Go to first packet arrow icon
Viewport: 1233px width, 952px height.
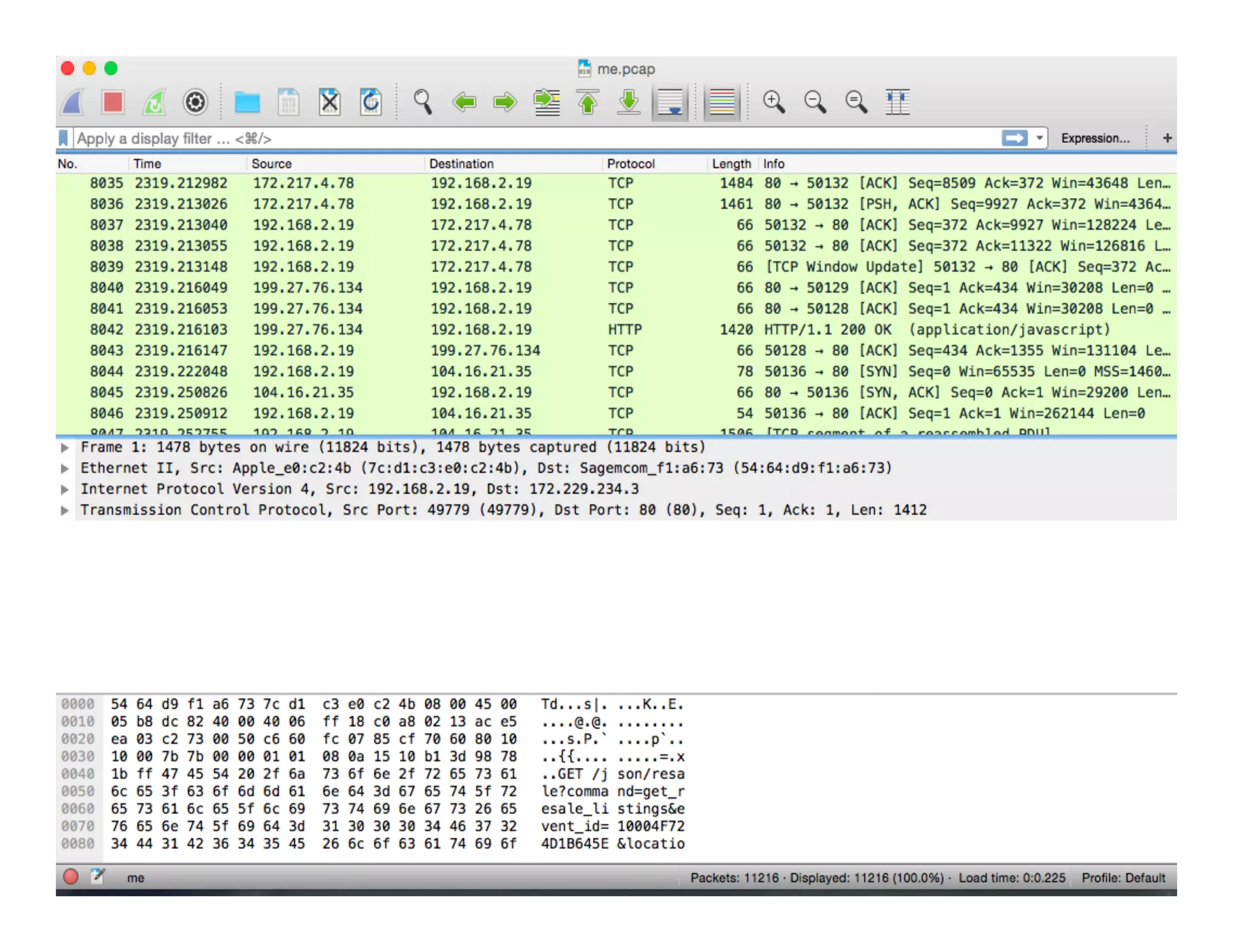tap(588, 102)
